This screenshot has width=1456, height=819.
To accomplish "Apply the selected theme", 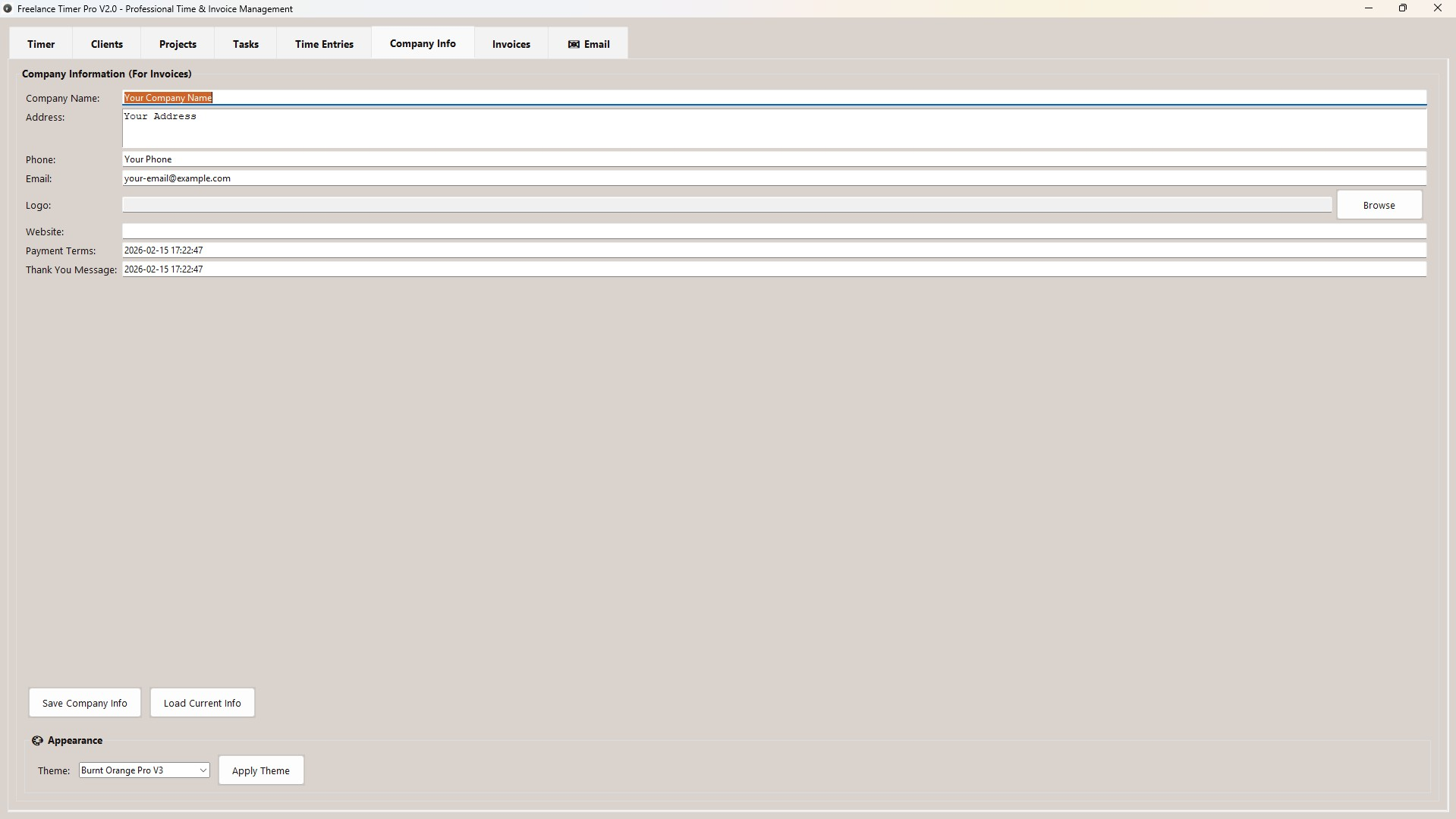I will [260, 770].
